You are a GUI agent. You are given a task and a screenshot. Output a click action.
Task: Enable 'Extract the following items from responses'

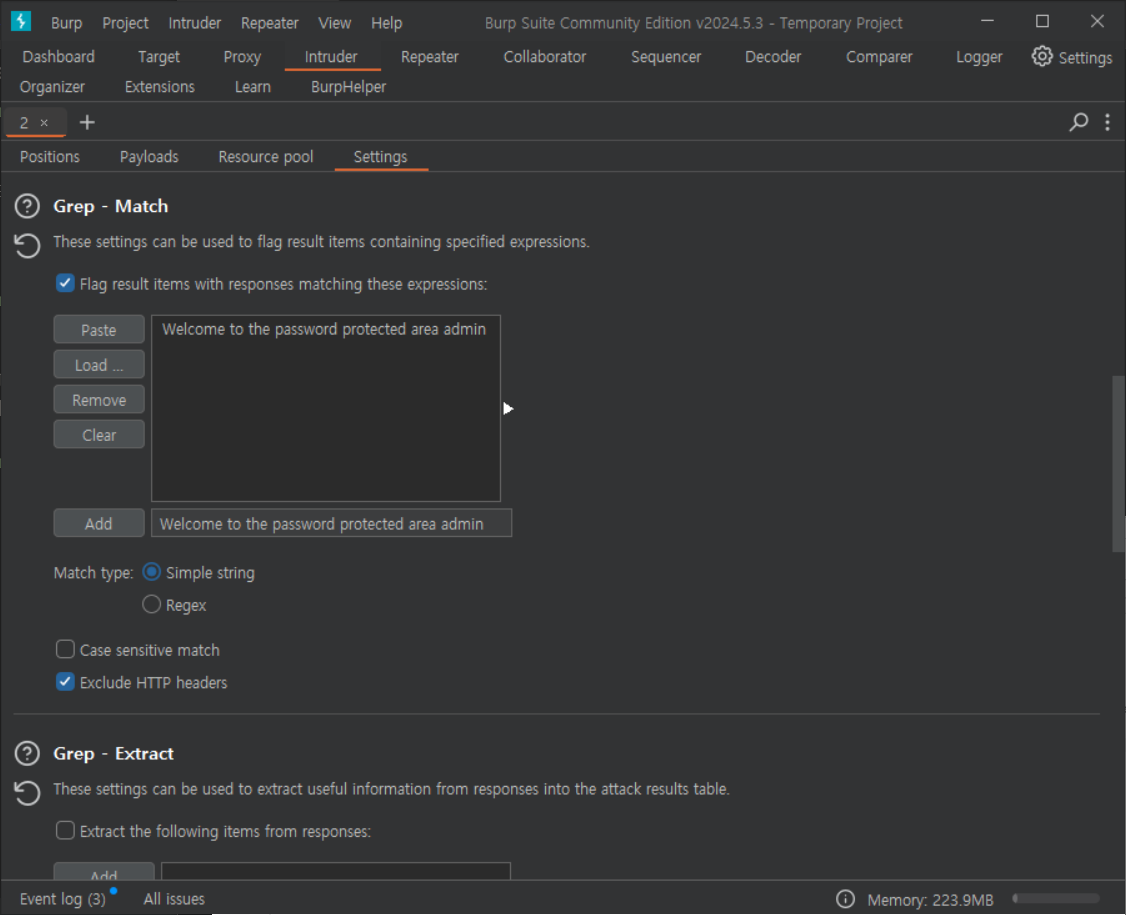click(x=65, y=830)
